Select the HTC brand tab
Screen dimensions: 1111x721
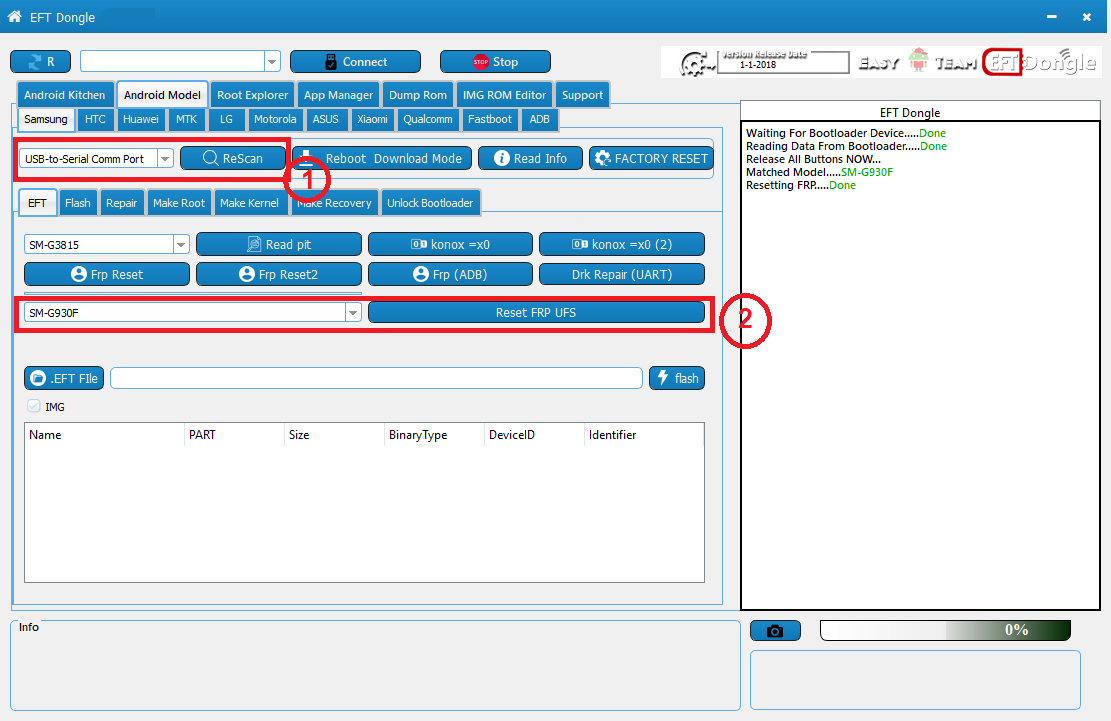tap(95, 119)
